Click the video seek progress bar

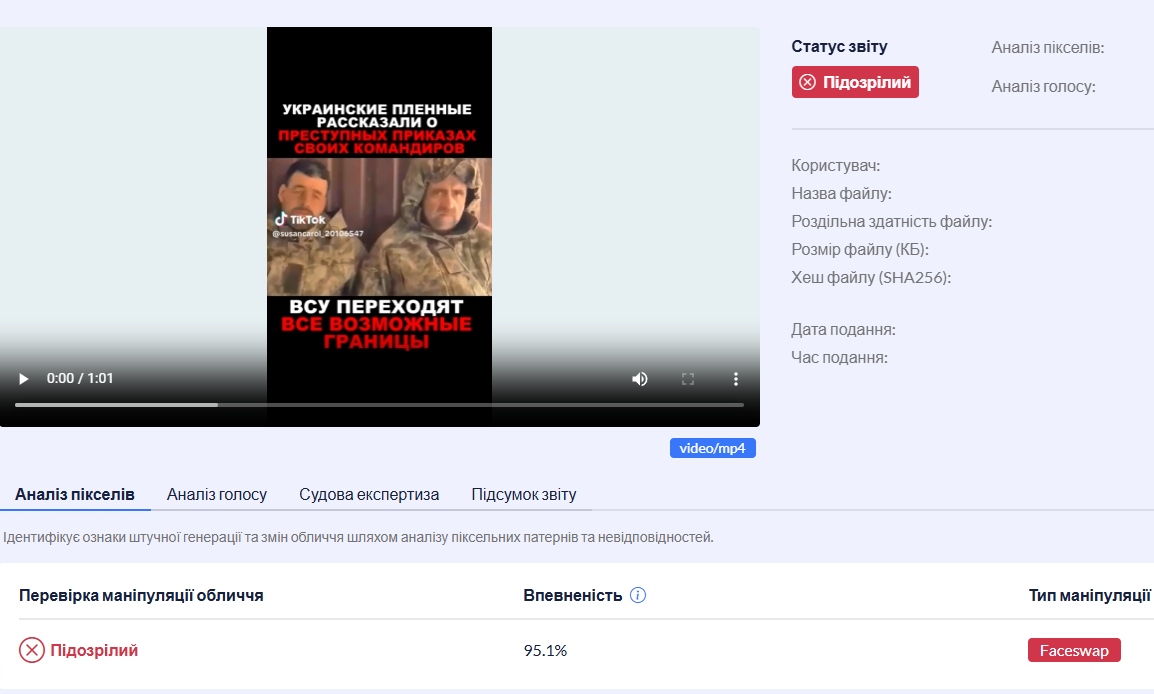(x=379, y=405)
